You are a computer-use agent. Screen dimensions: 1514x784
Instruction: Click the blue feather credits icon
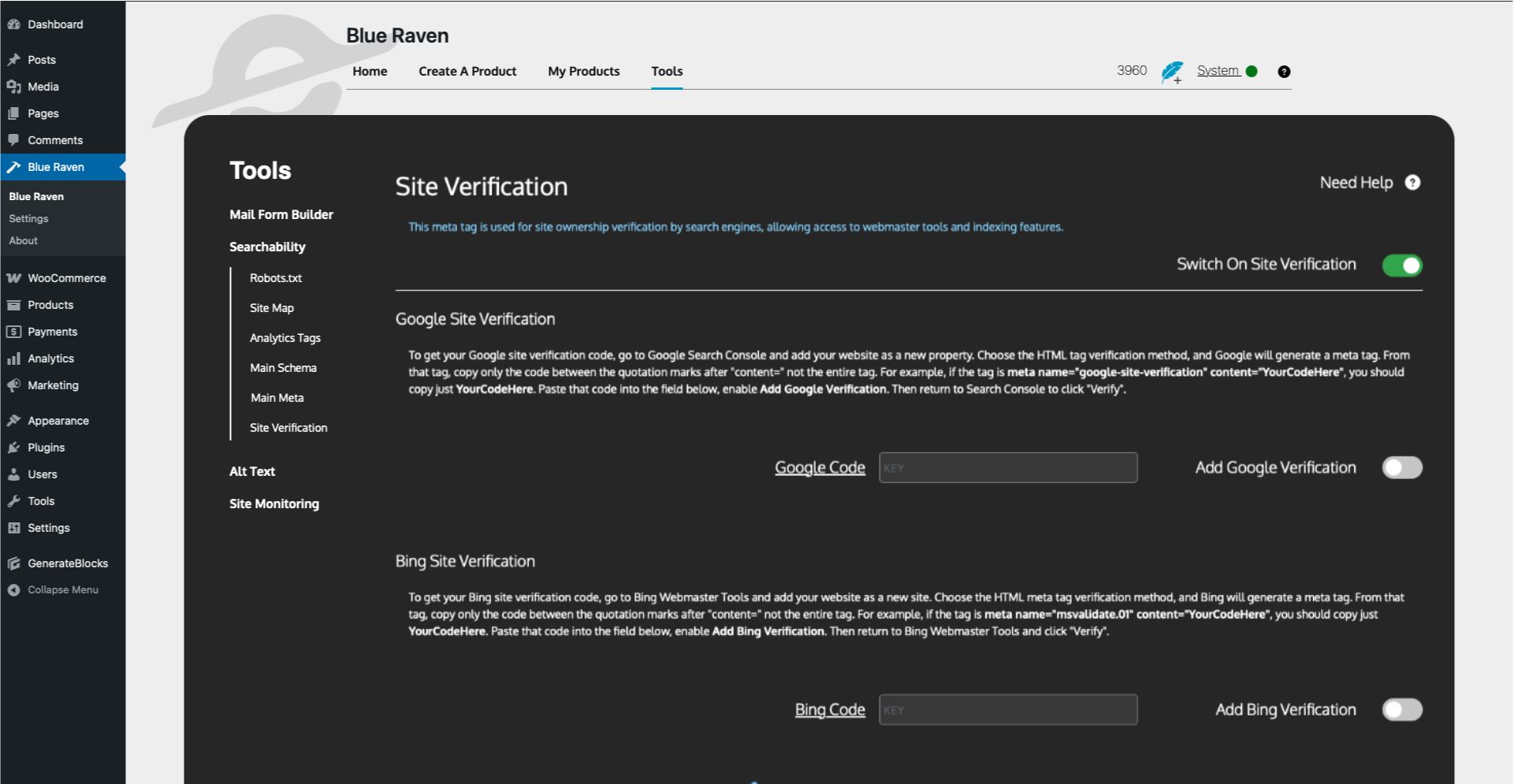point(1172,72)
